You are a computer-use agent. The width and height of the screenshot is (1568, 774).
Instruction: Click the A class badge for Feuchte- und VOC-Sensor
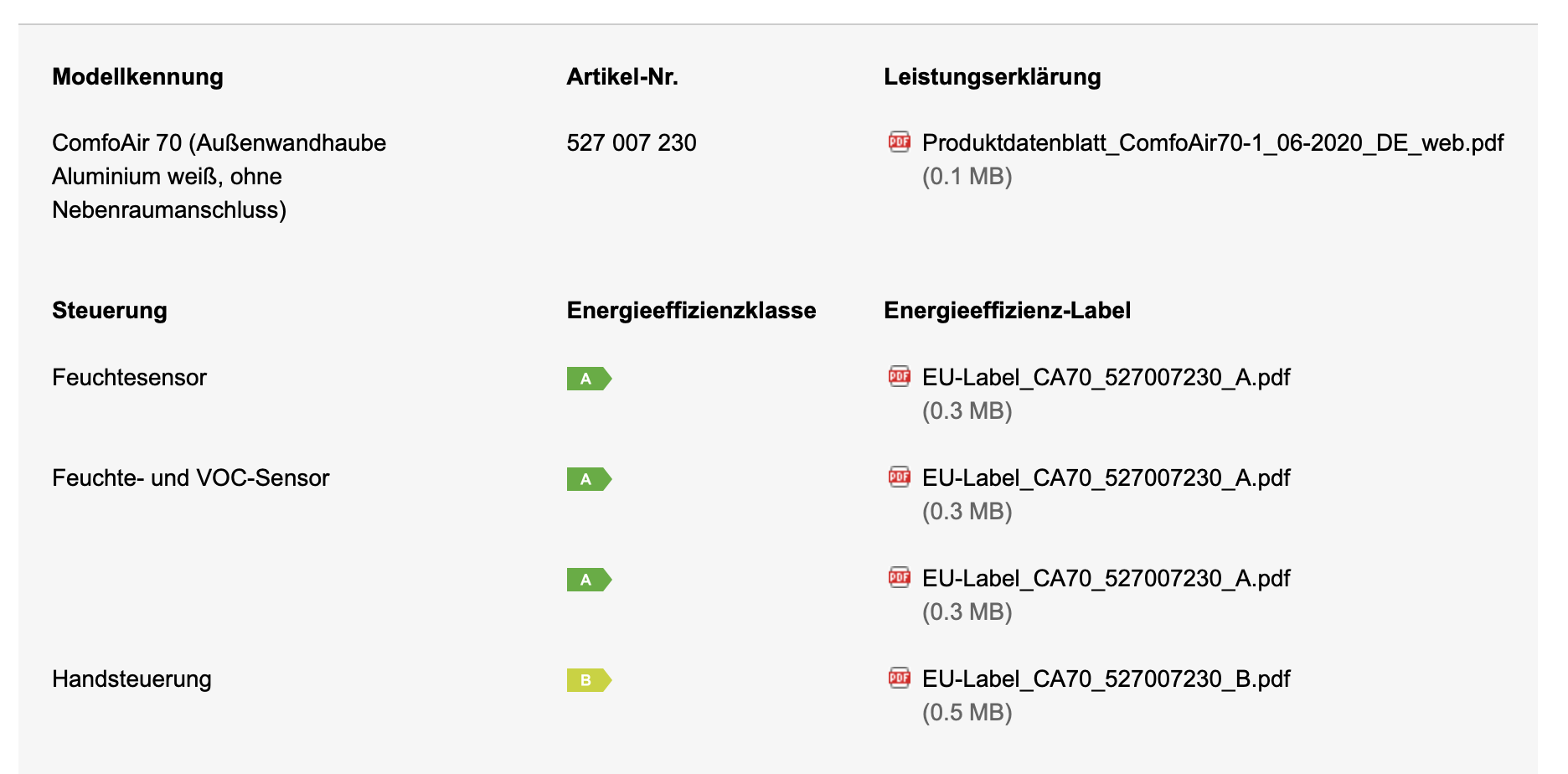(589, 479)
